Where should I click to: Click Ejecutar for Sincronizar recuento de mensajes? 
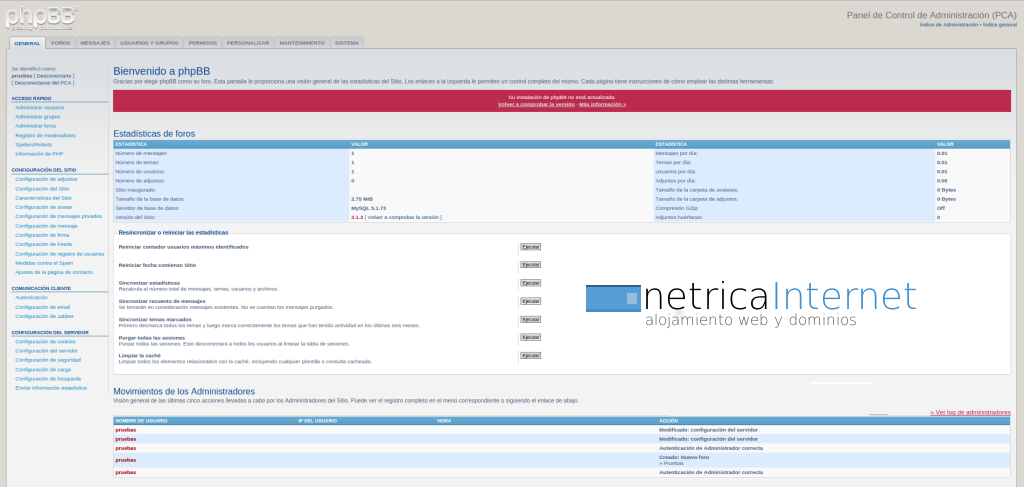tap(530, 302)
